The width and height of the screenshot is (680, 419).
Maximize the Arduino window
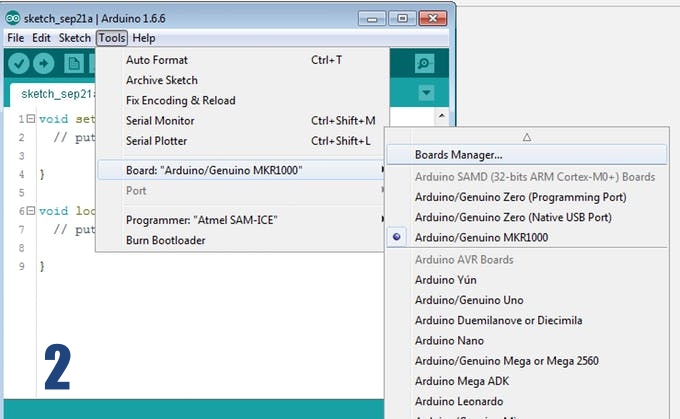click(402, 19)
